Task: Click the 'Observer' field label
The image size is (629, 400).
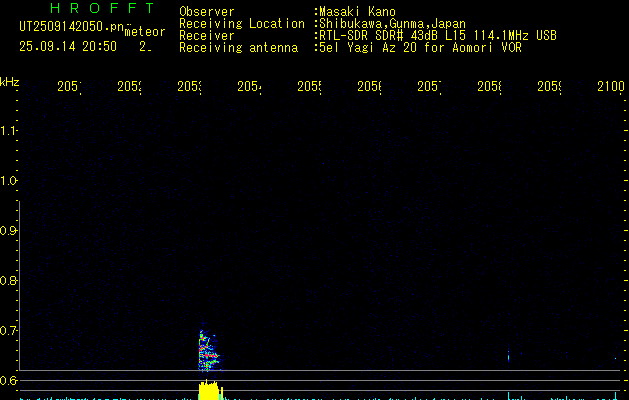Action: pos(207,12)
